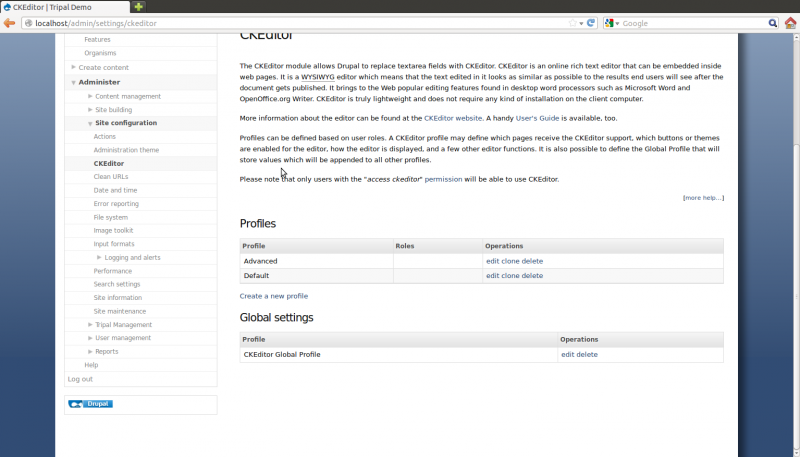The height and width of the screenshot is (457, 800).
Task: Open Organisms menu item
Action: pos(100,53)
